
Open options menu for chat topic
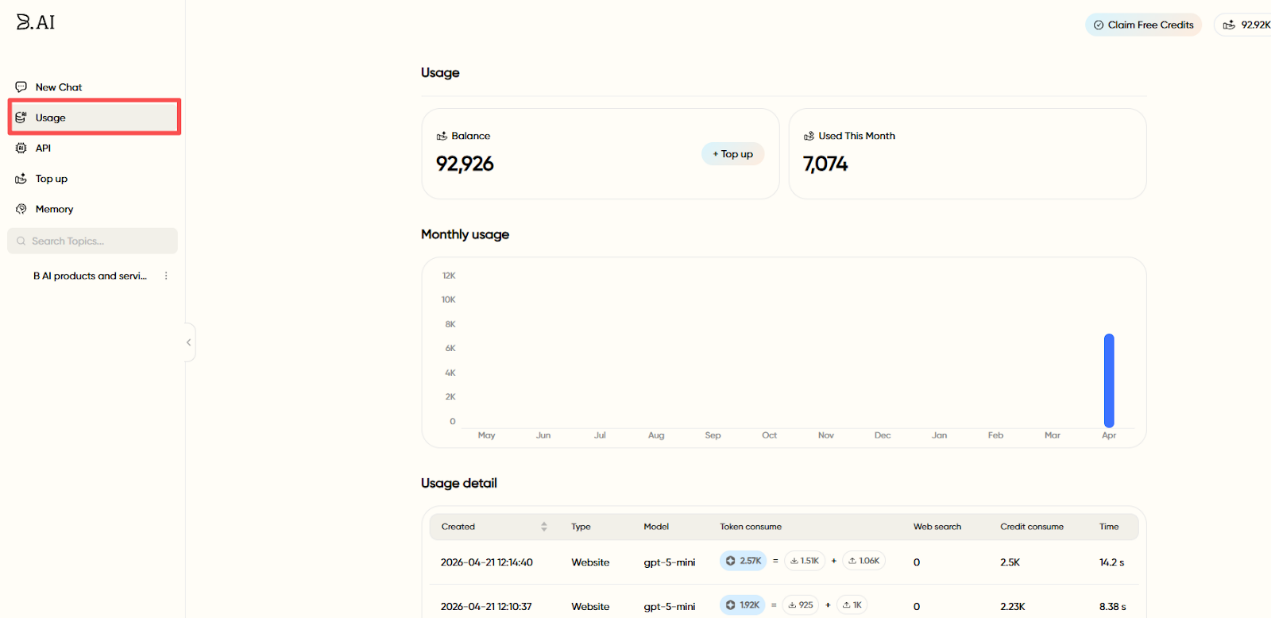(x=166, y=276)
